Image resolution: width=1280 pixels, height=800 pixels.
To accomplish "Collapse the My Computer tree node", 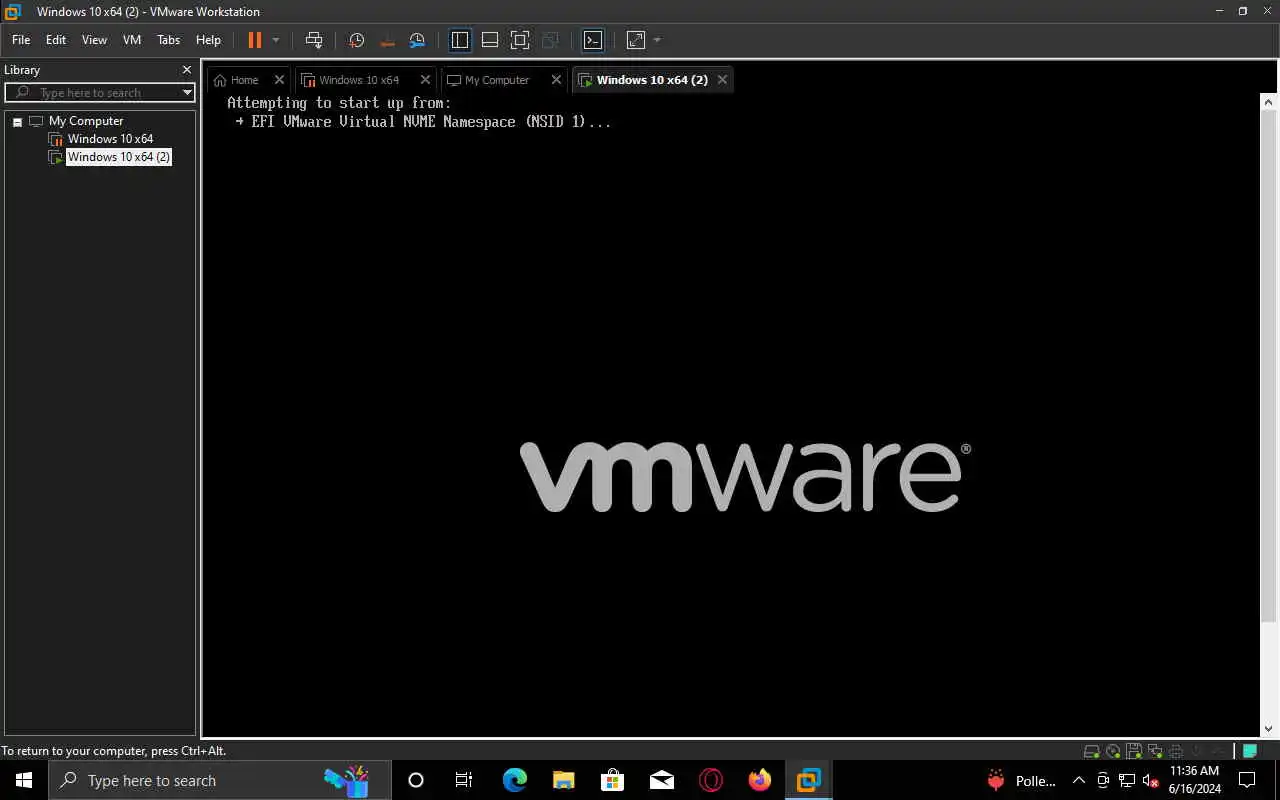I will pos(17,121).
